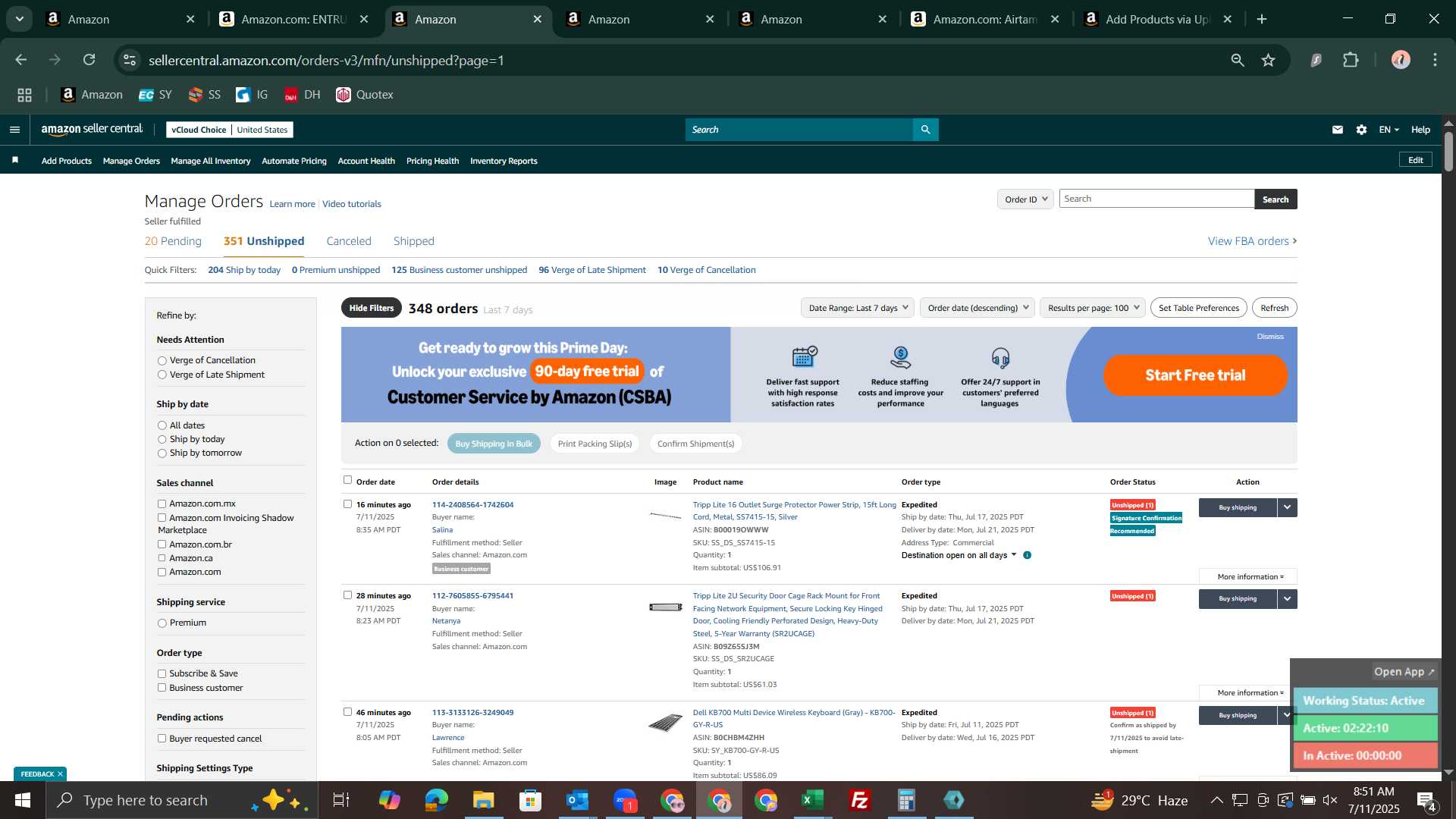
Task: Select Ship by today radio option
Action: (162, 440)
